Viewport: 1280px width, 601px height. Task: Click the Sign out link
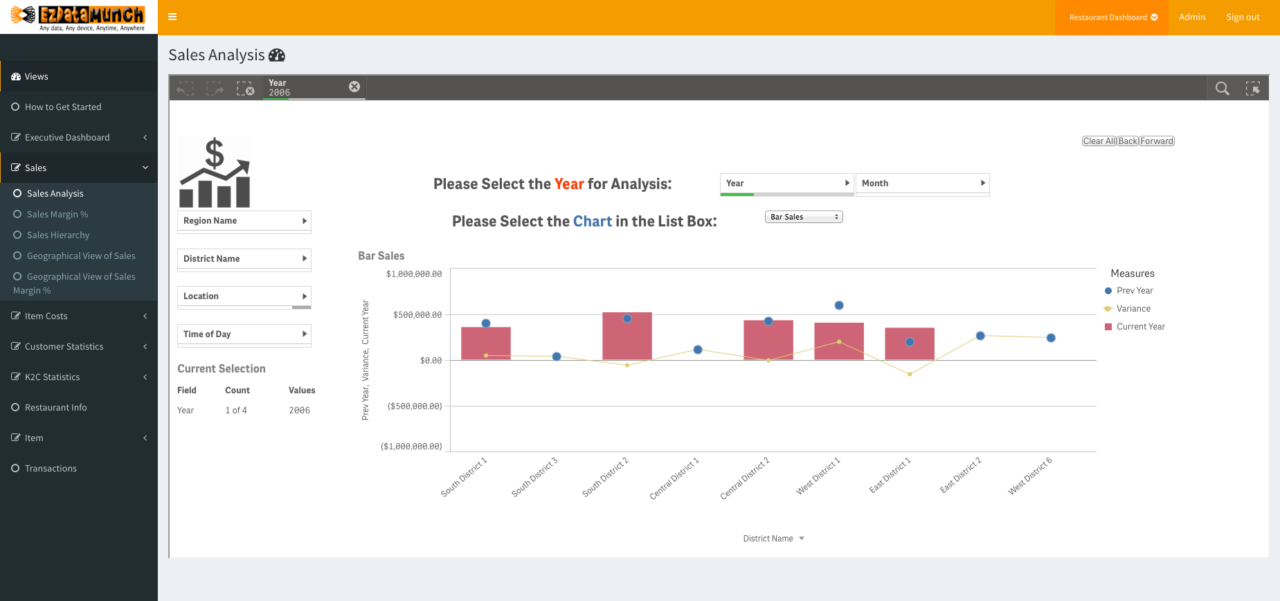point(1242,16)
